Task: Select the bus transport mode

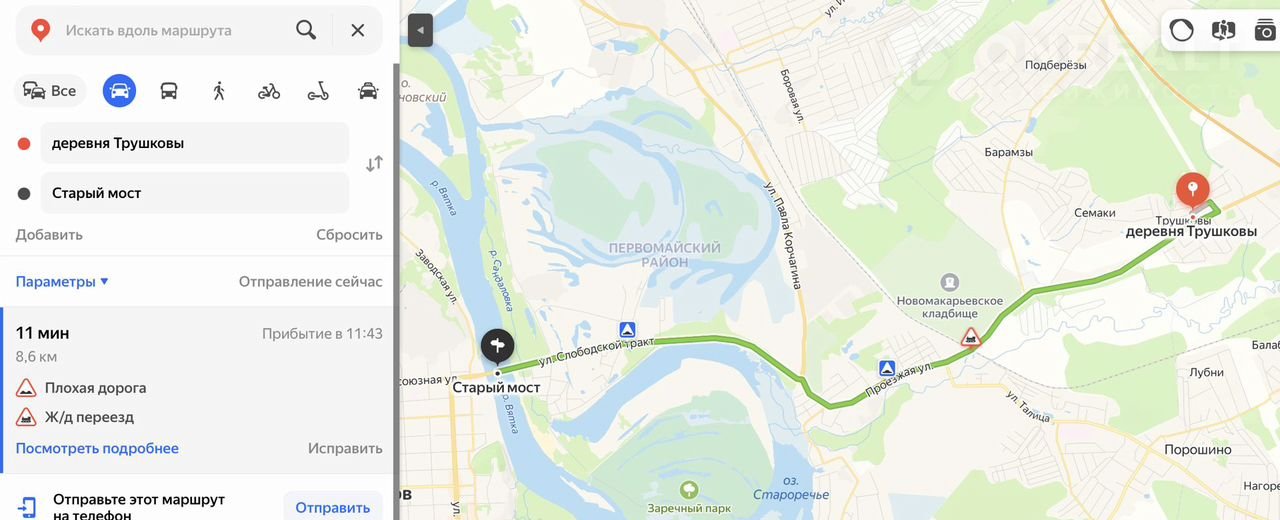Action: coord(169,91)
